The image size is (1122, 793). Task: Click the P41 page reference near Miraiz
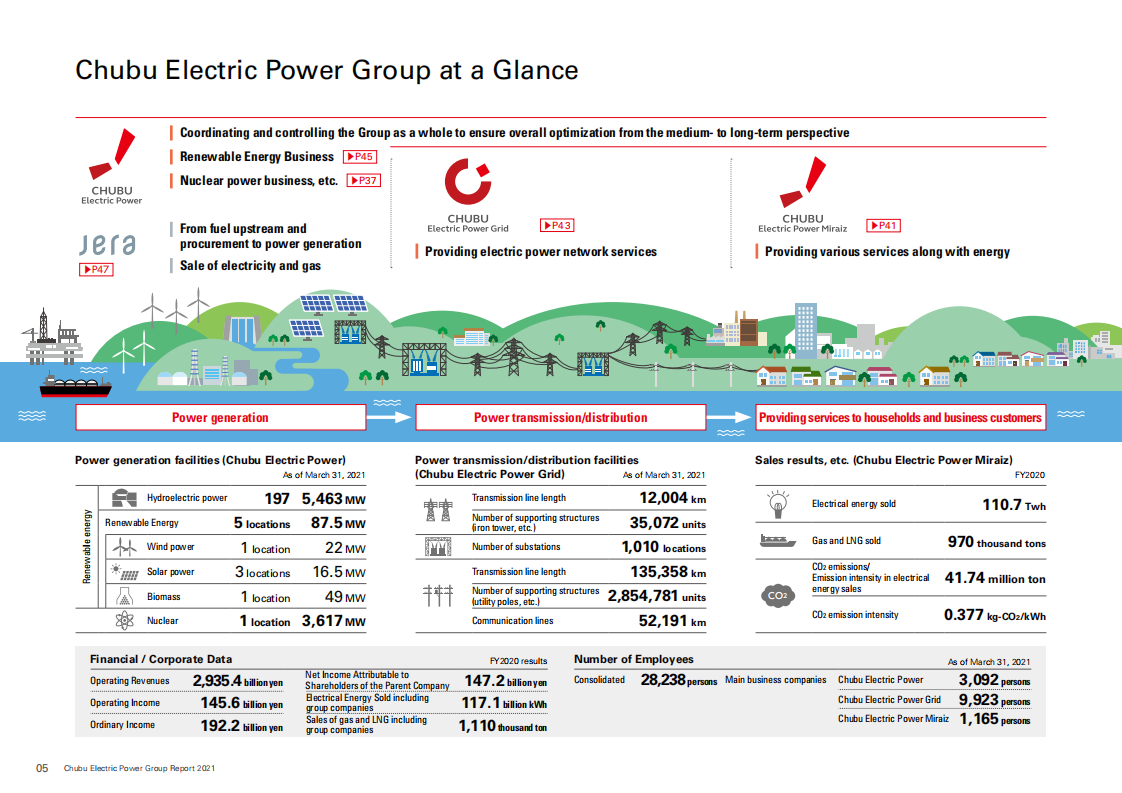[x=883, y=225]
